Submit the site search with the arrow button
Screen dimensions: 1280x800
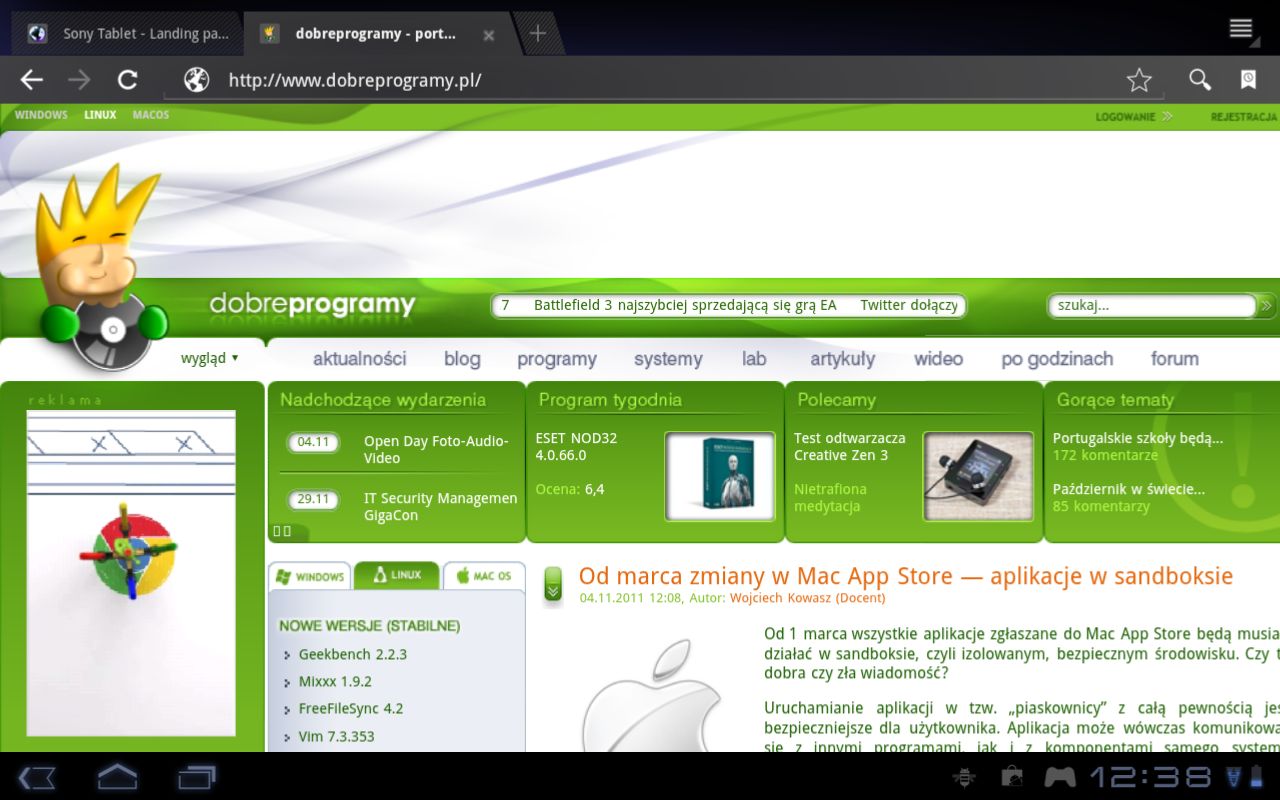click(1267, 306)
